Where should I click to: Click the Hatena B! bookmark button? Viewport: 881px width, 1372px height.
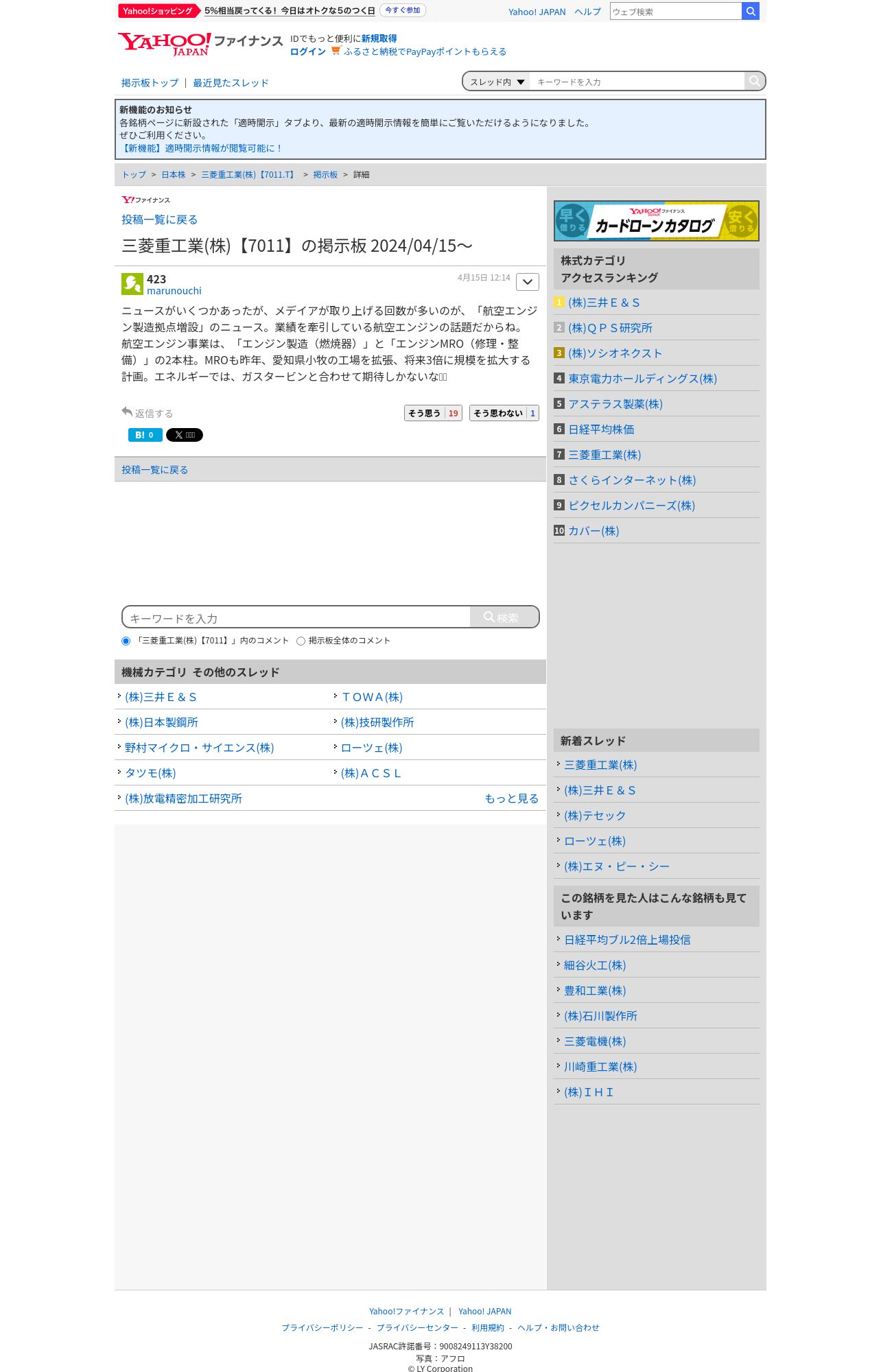click(x=145, y=435)
